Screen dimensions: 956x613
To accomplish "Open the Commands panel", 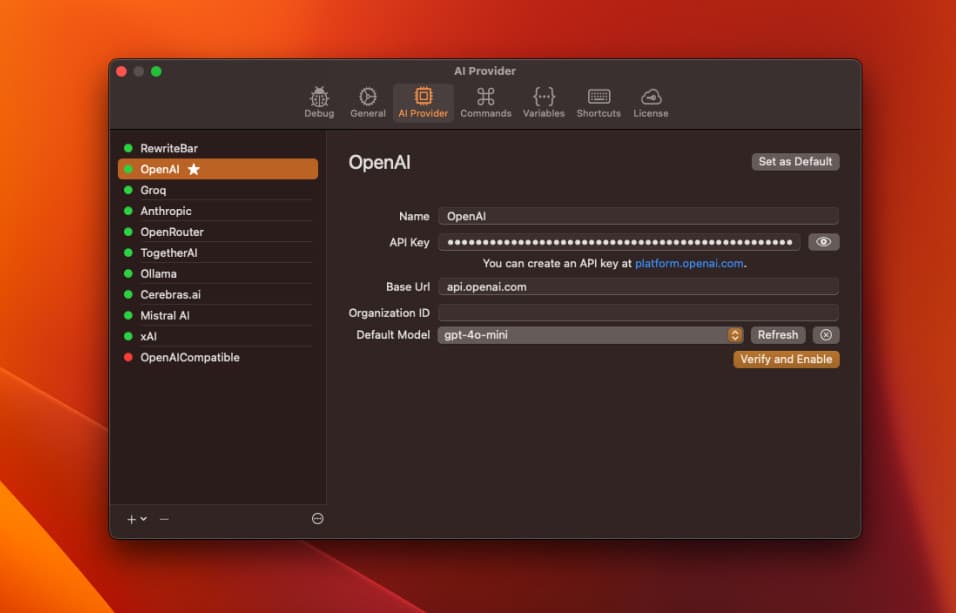I will (x=485, y=101).
